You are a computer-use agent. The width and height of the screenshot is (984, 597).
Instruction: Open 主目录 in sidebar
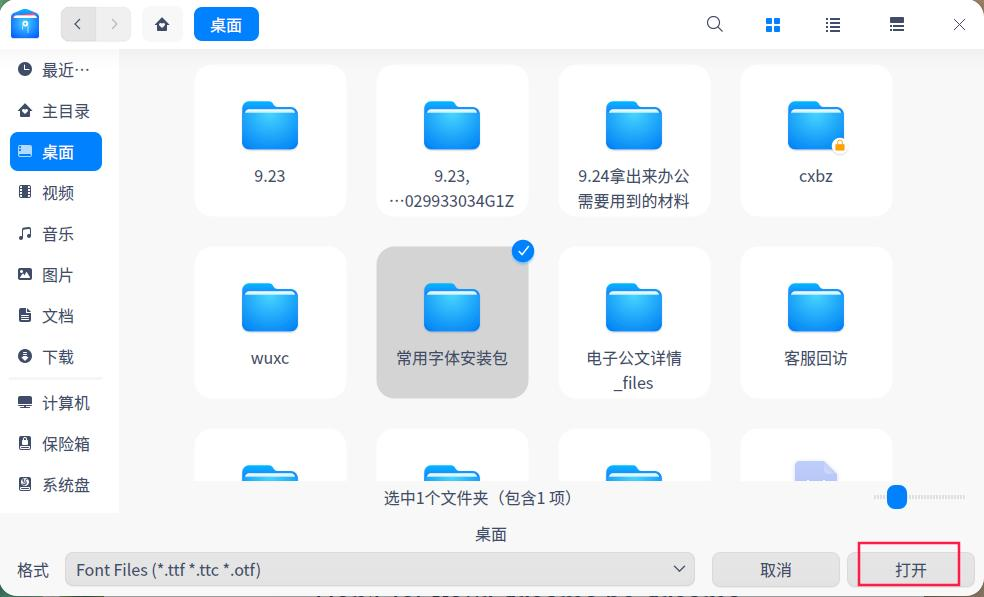click(x=55, y=111)
